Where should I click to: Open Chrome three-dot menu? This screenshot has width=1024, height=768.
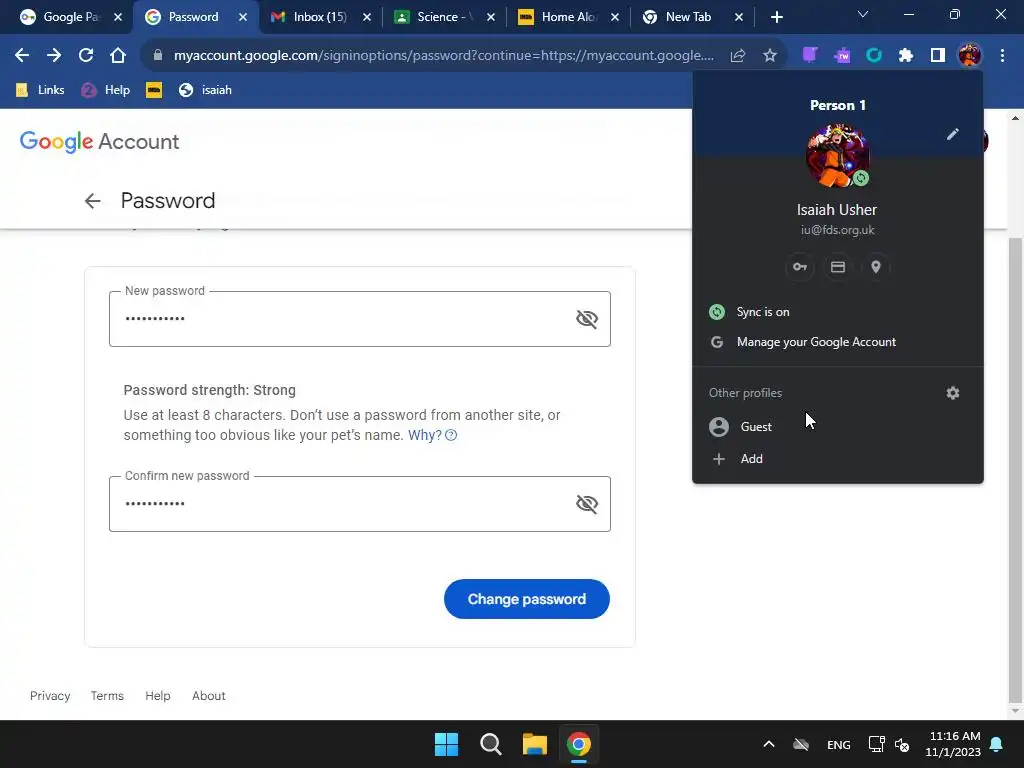pyautogui.click(x=1002, y=56)
